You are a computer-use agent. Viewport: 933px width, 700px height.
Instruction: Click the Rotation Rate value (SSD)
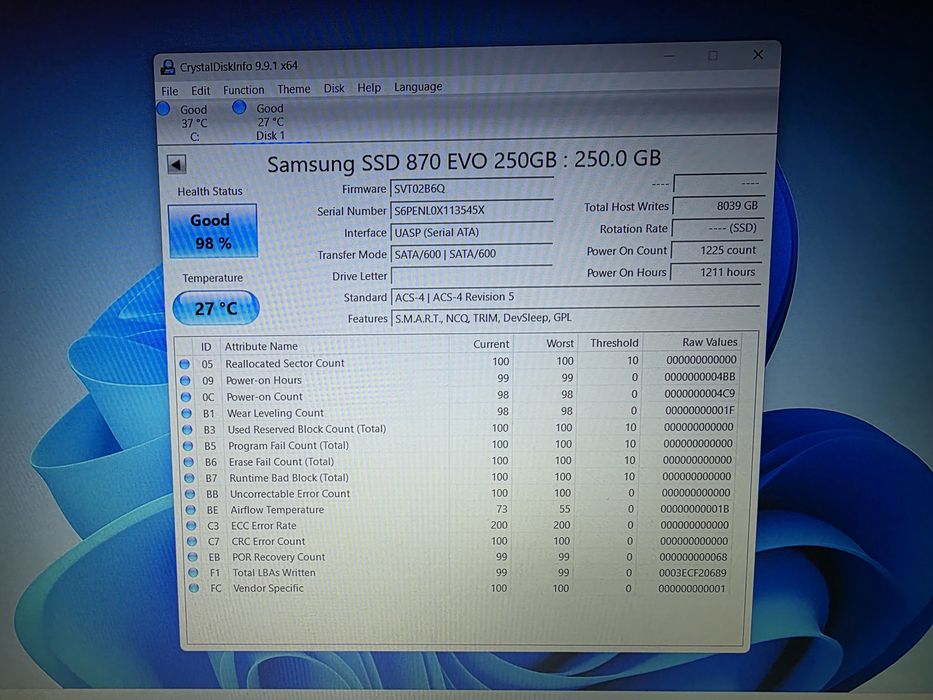[718, 228]
